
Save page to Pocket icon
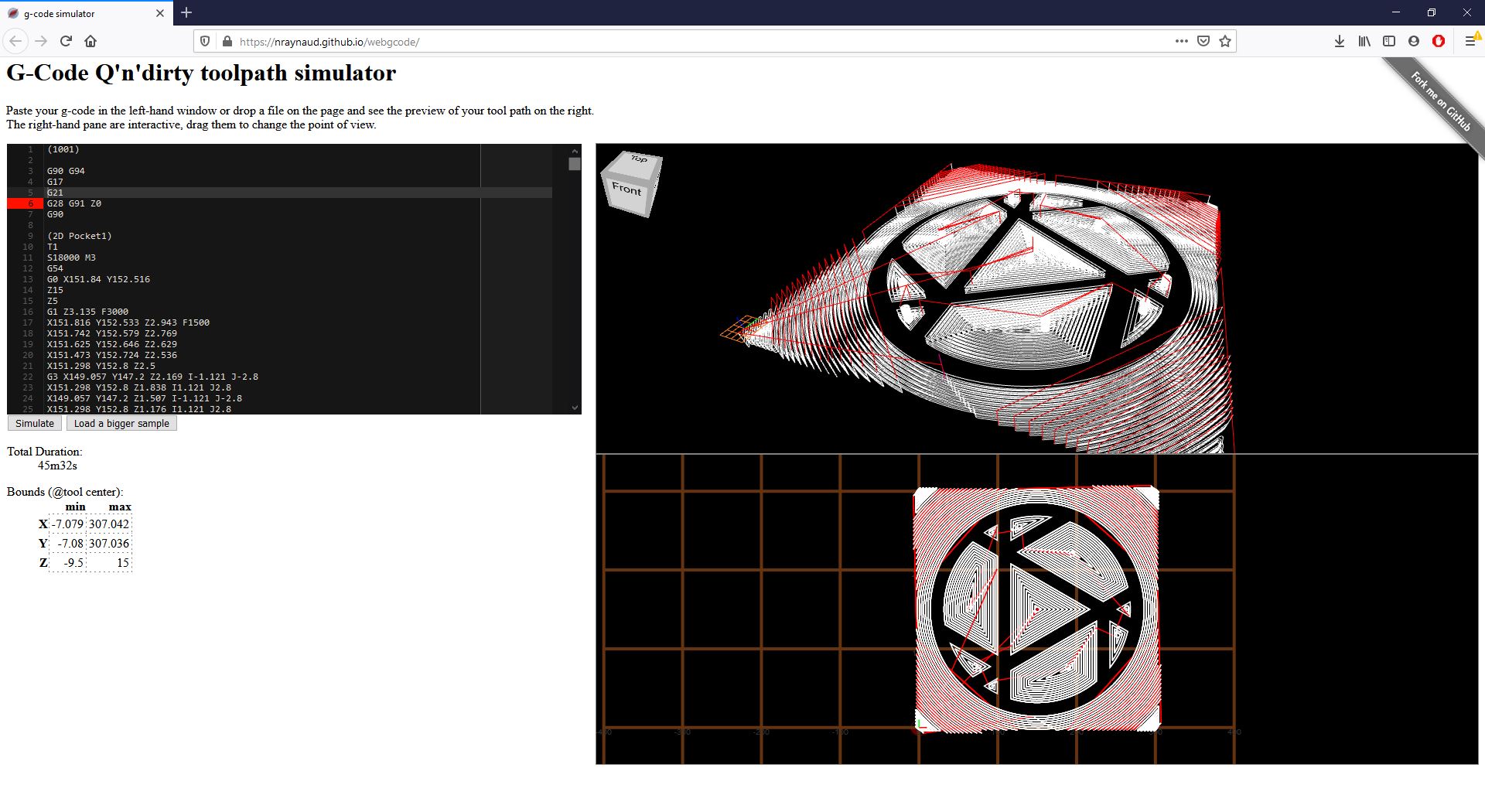tap(1203, 41)
